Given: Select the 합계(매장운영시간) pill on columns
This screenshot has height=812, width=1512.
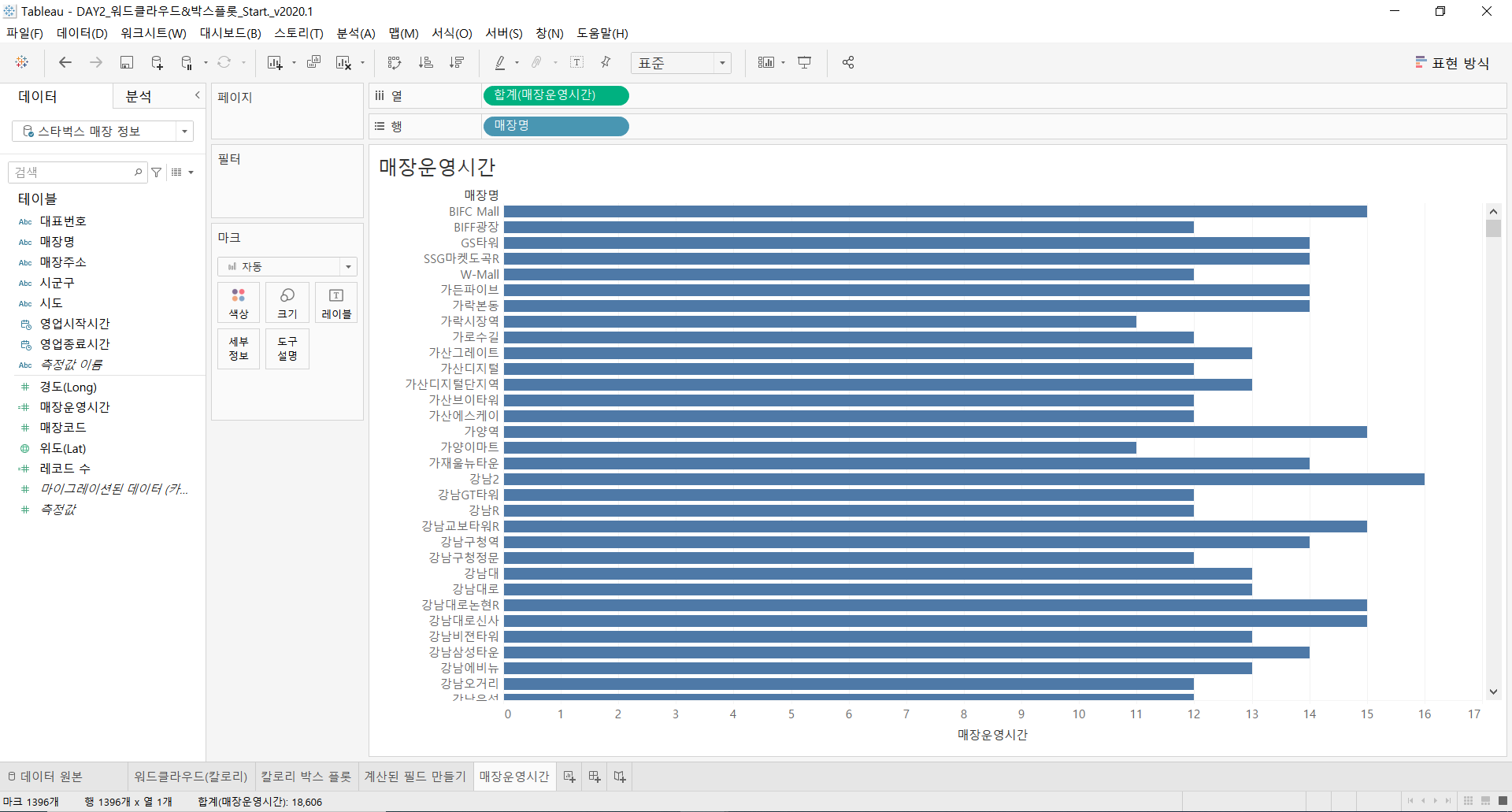Looking at the screenshot, I should 555,95.
